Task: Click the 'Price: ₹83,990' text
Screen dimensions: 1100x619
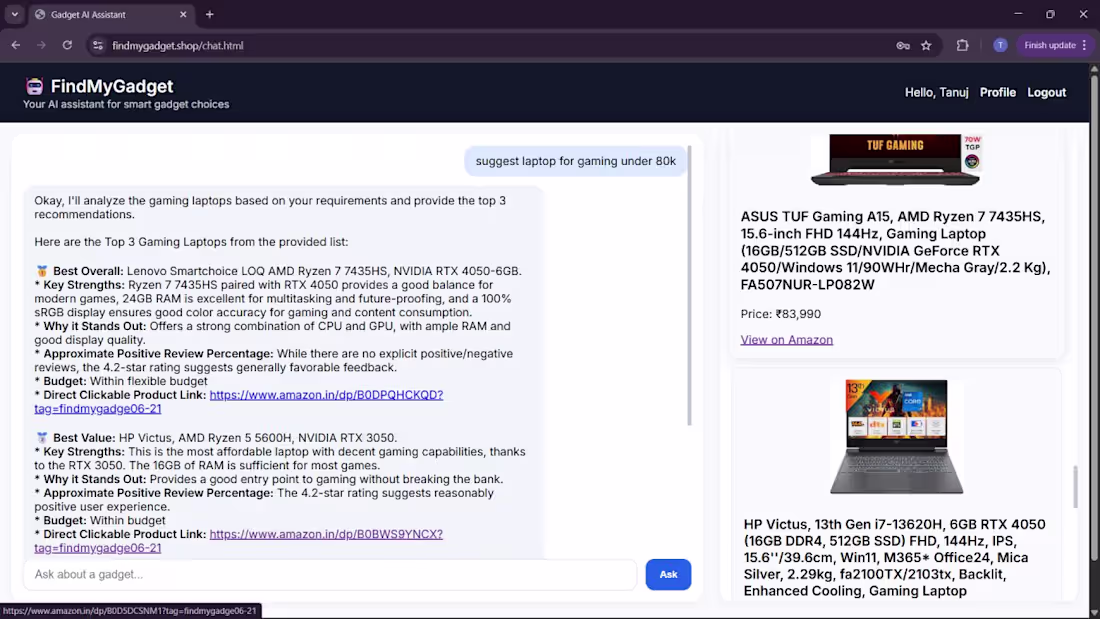Action: (781, 314)
